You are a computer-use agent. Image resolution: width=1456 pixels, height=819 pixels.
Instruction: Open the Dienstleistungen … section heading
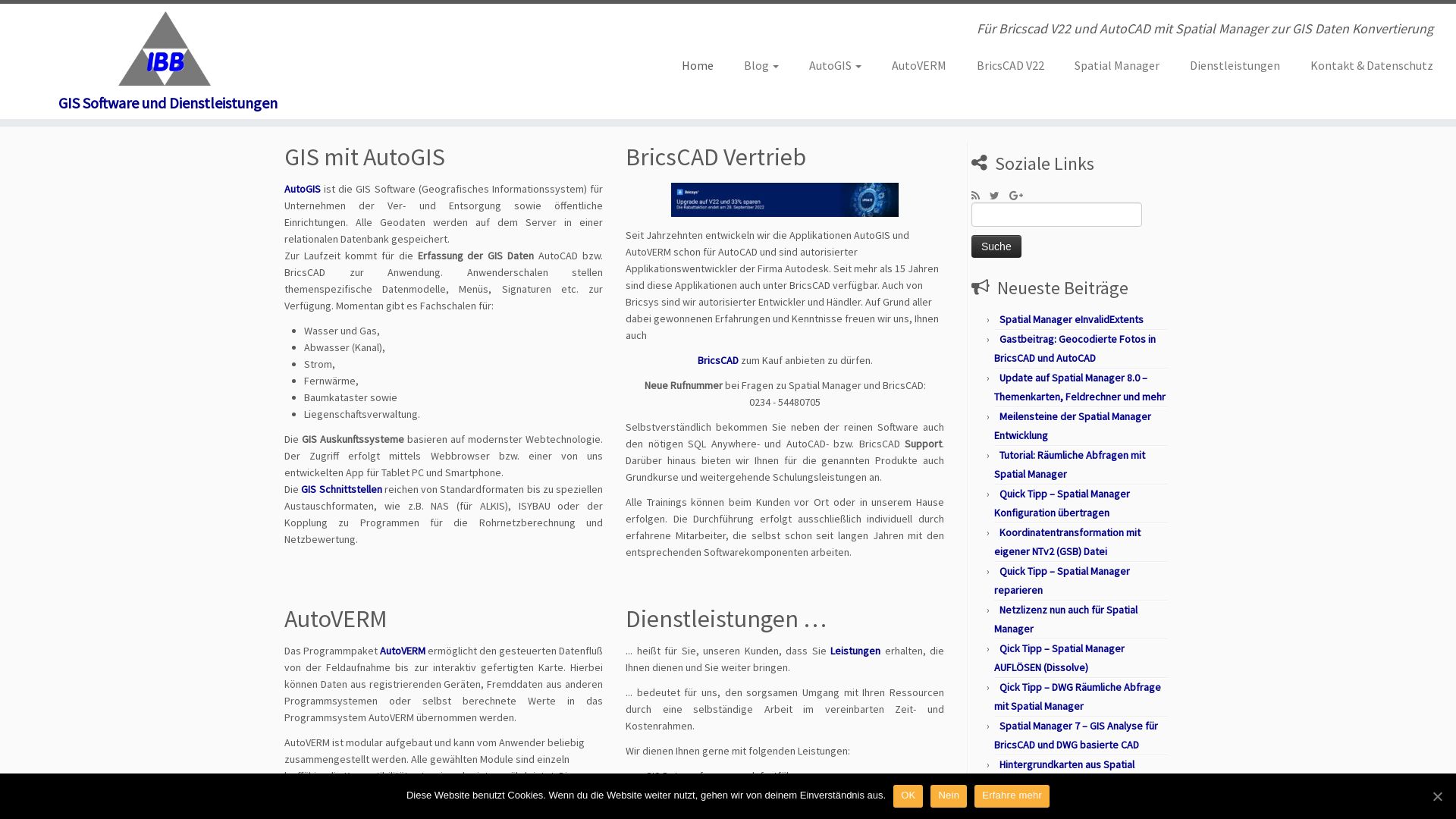[x=726, y=619]
